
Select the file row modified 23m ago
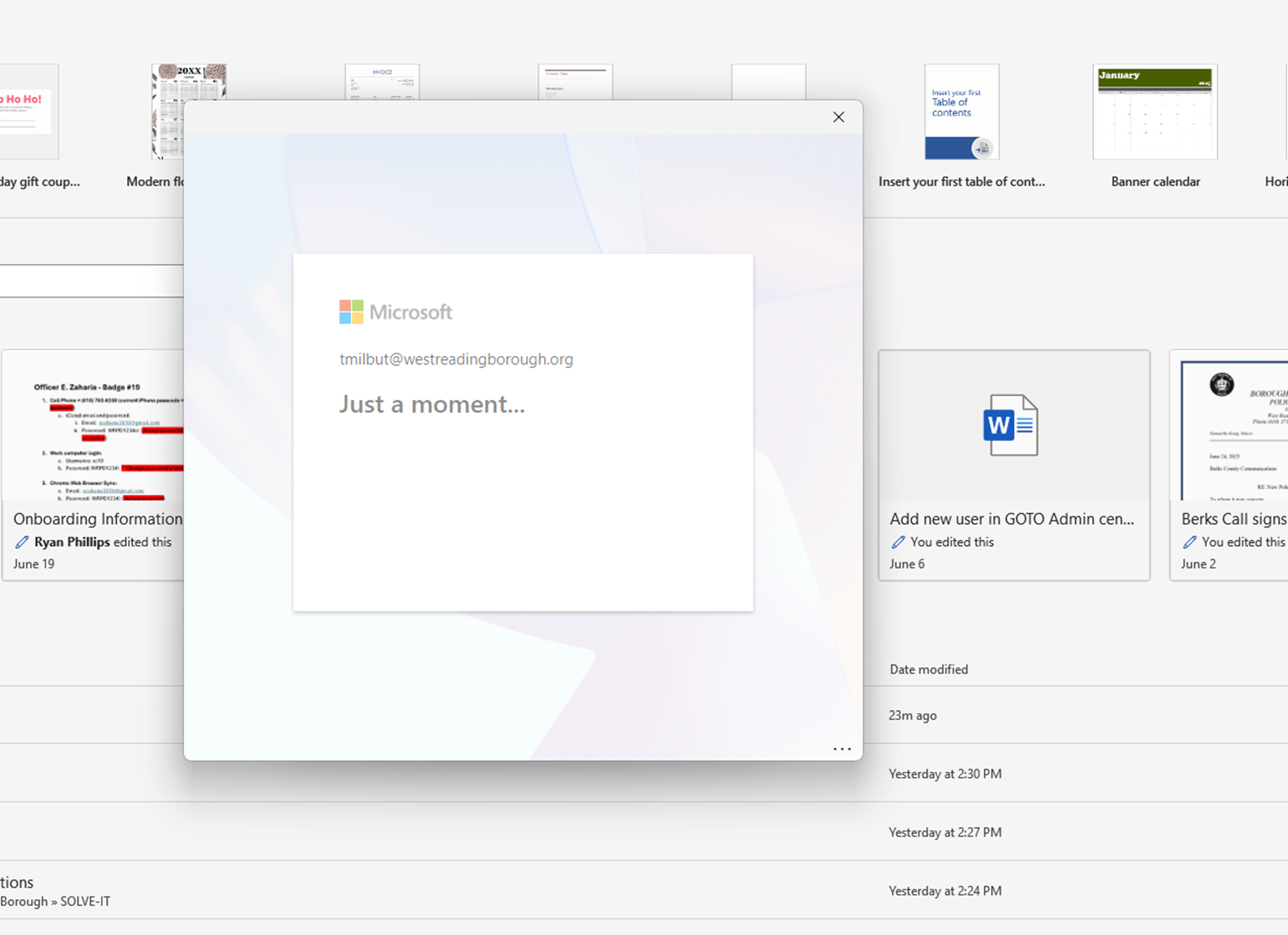tap(644, 715)
